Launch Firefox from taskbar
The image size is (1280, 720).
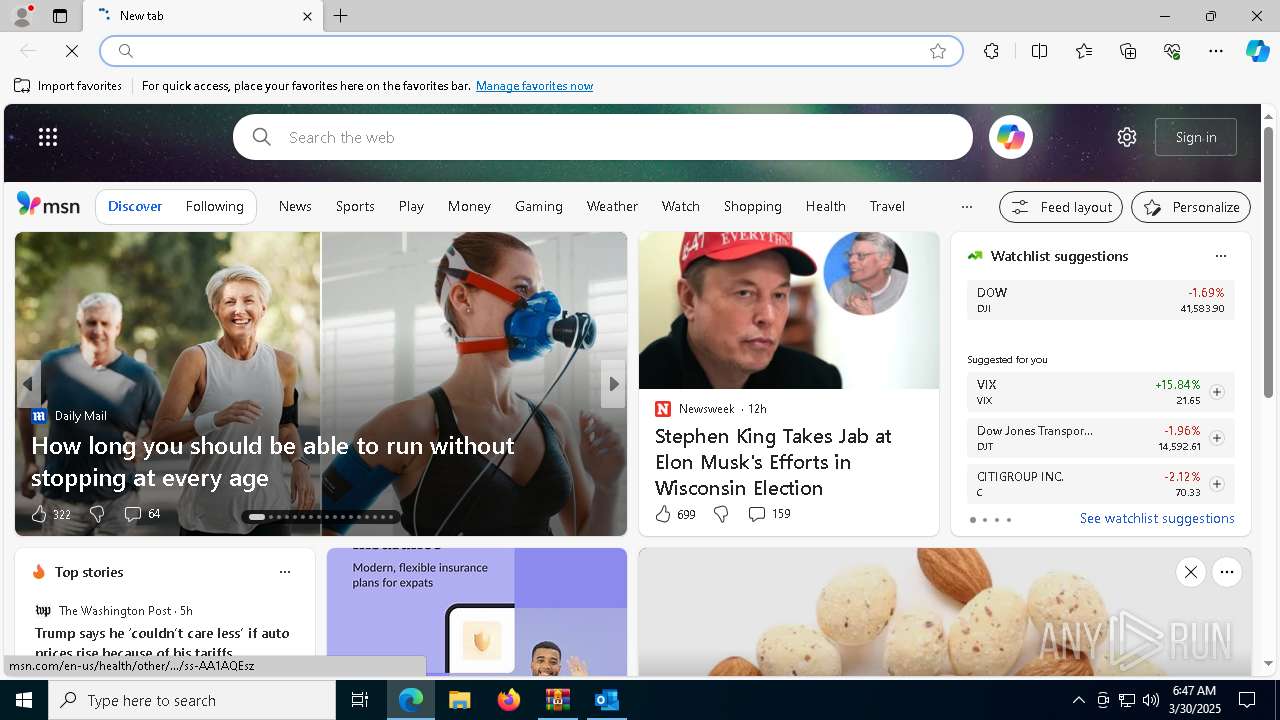tap(508, 700)
